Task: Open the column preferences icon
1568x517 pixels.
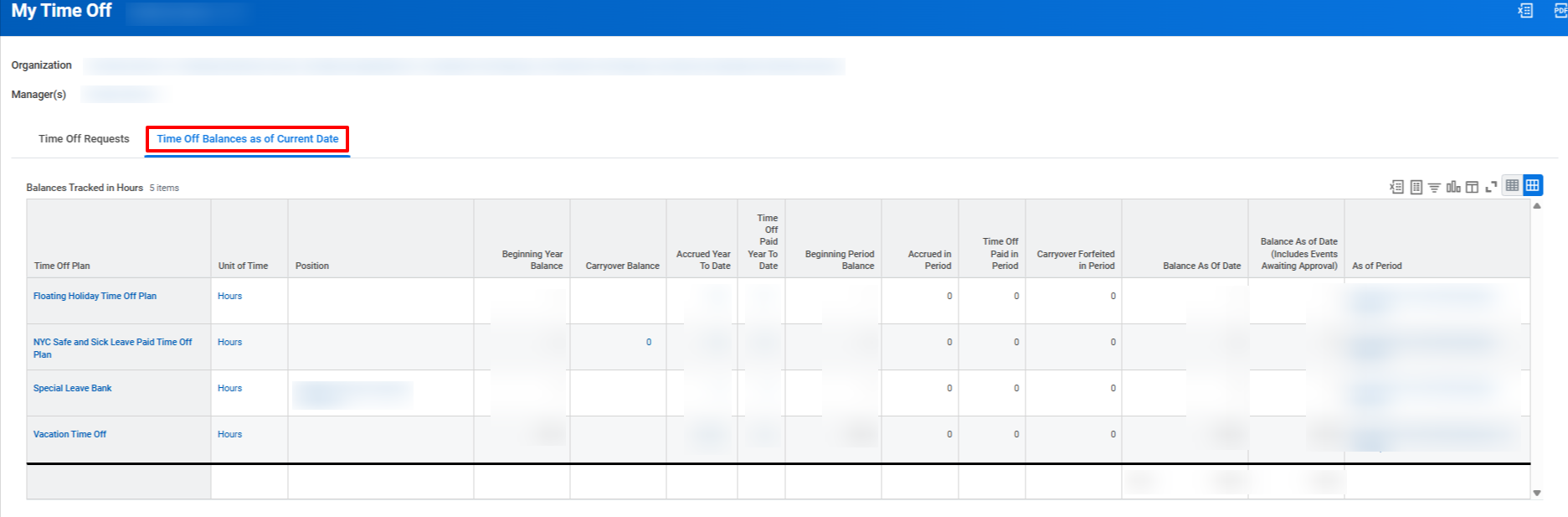Action: pos(1472,187)
